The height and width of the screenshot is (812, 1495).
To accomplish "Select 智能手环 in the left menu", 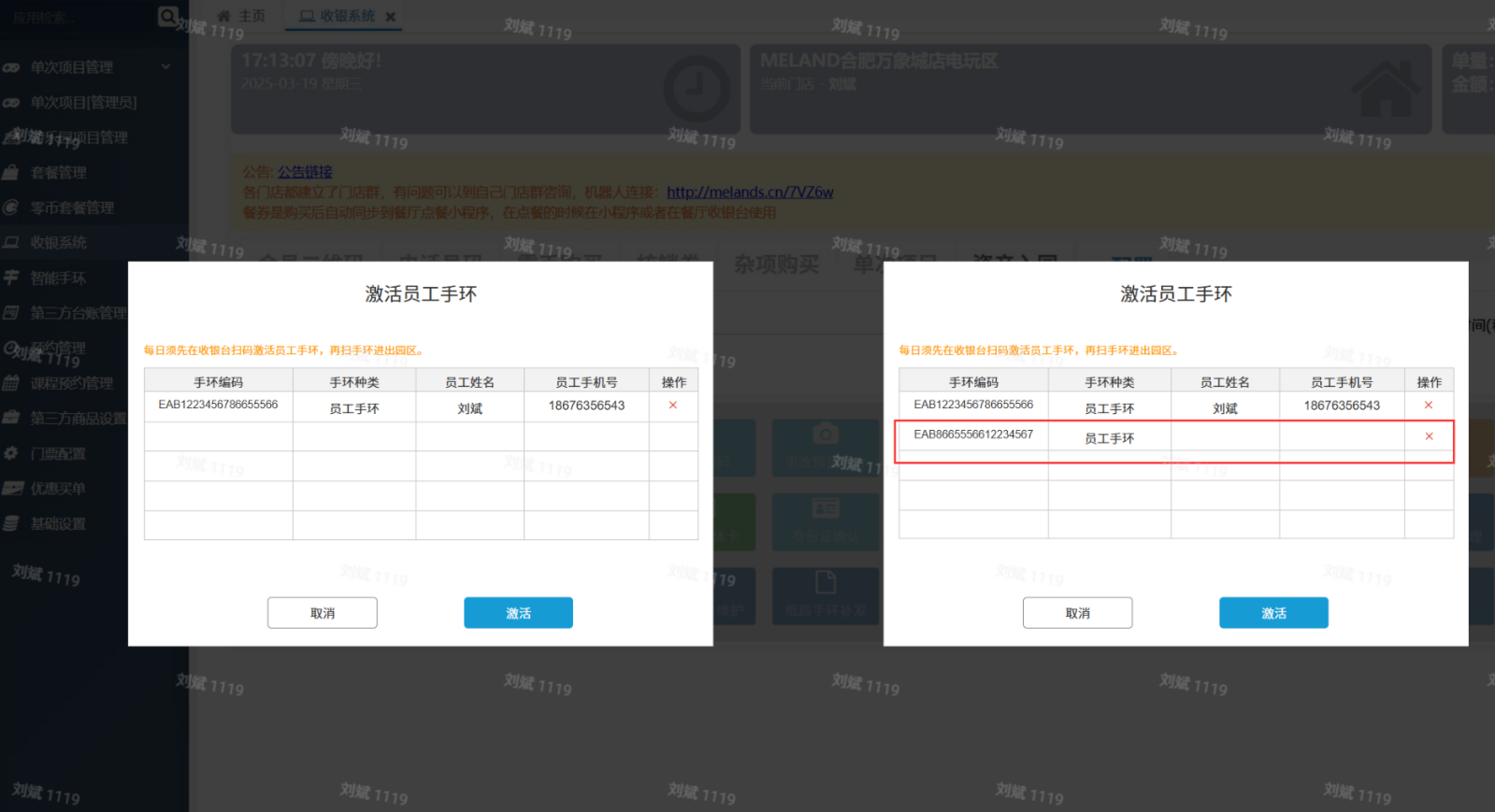I will click(x=58, y=278).
